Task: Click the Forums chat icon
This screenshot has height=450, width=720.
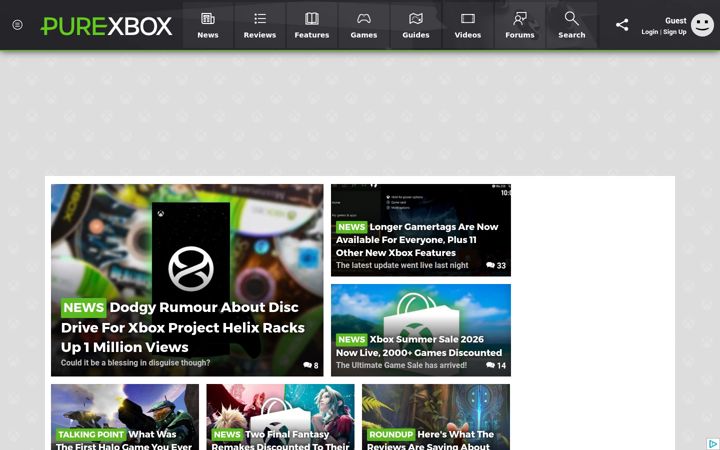Action: click(520, 18)
